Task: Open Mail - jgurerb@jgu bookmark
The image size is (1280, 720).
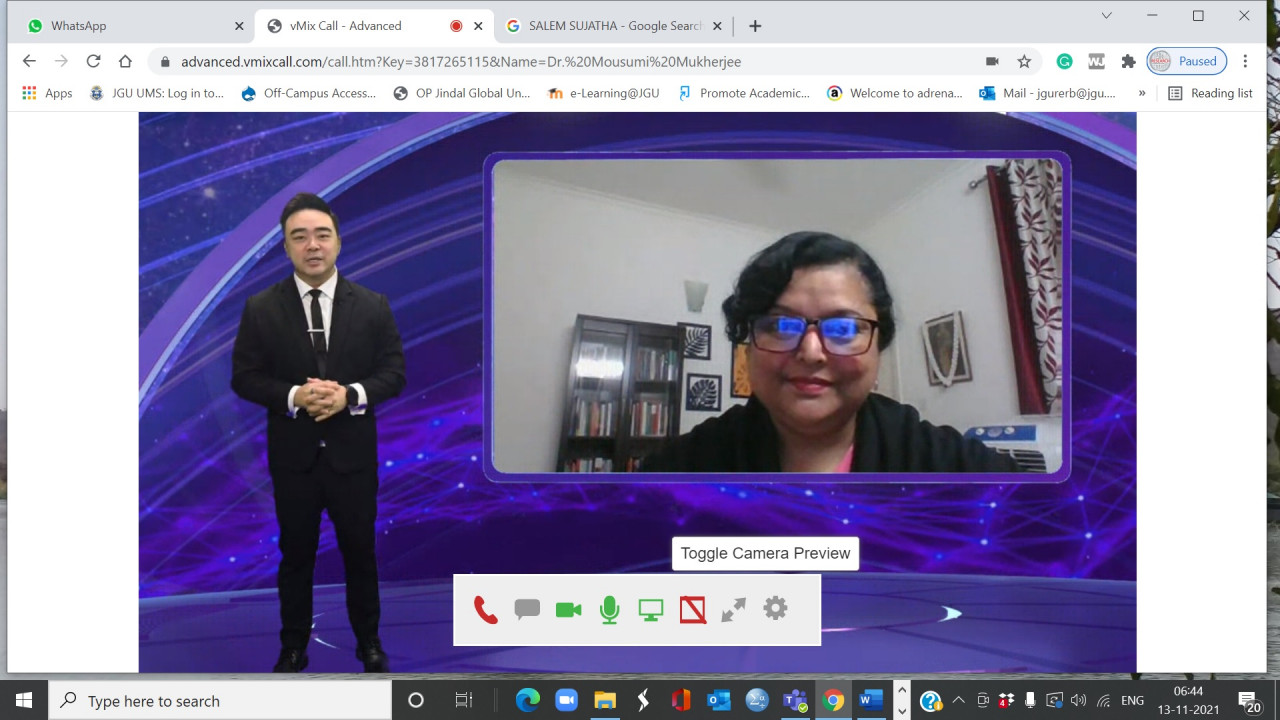Action: click(1047, 93)
